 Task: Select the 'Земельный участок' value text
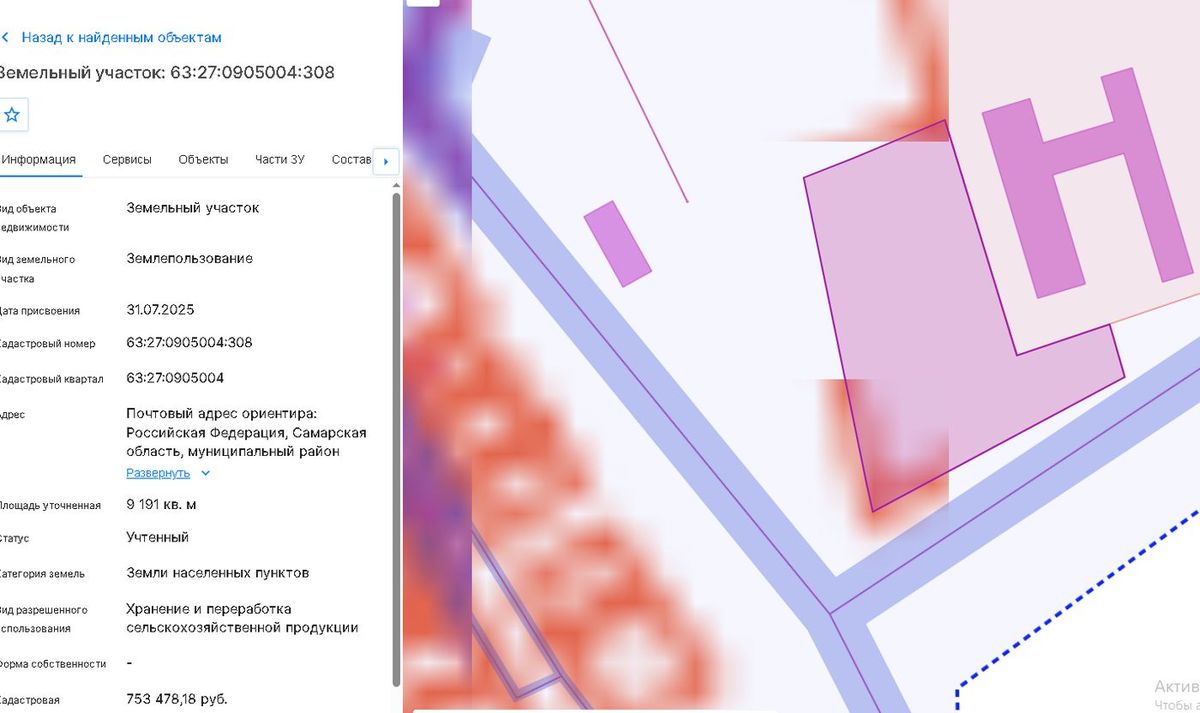[193, 208]
